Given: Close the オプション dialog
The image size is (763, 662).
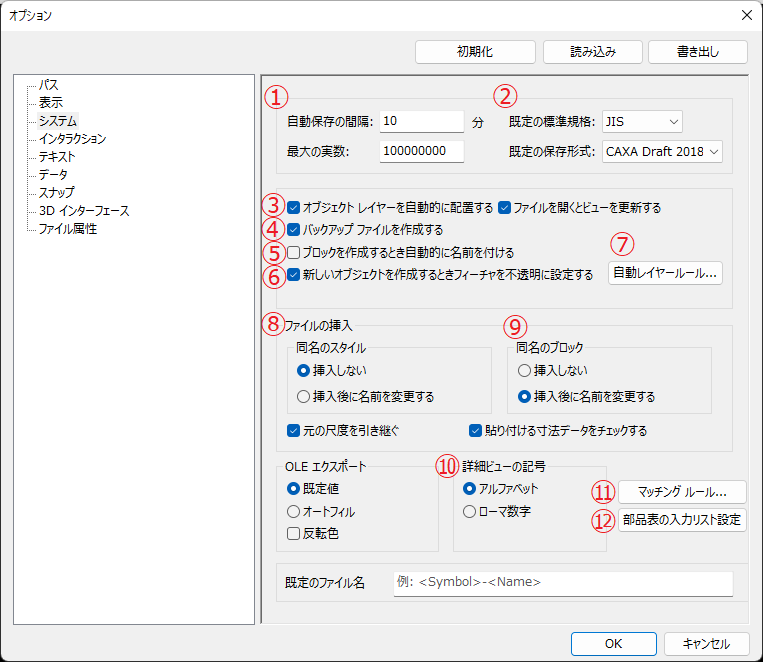Looking at the screenshot, I should (747, 16).
